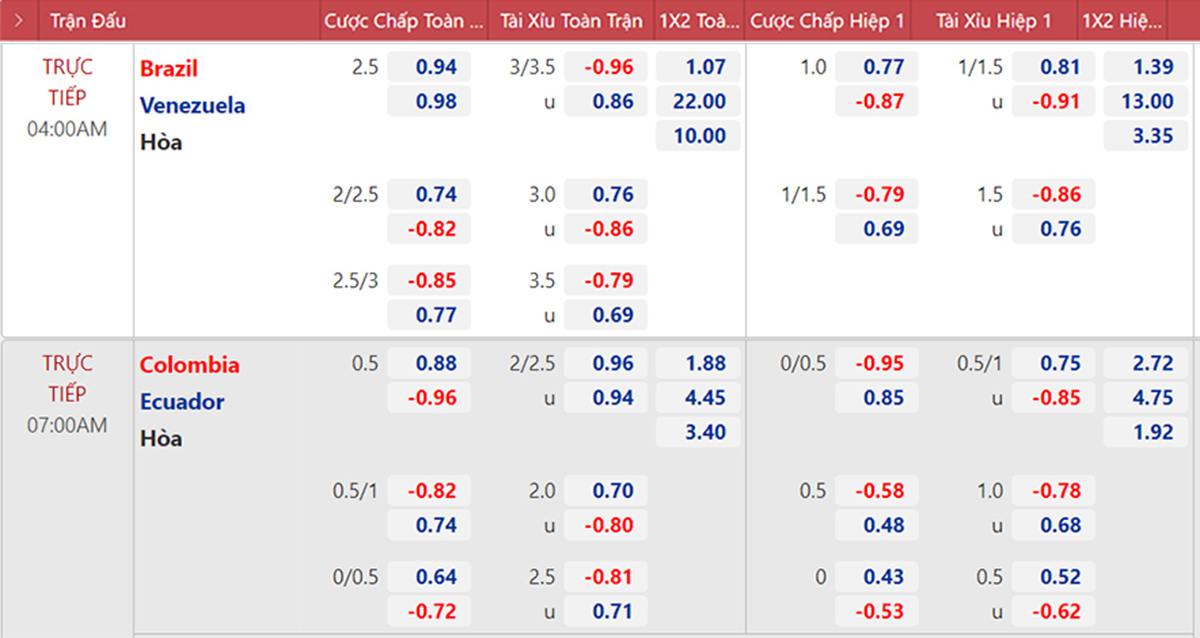Image resolution: width=1200 pixels, height=638 pixels.
Task: Pick Colombia 0/0.5 handicap odds 0.64
Action: click(x=429, y=576)
